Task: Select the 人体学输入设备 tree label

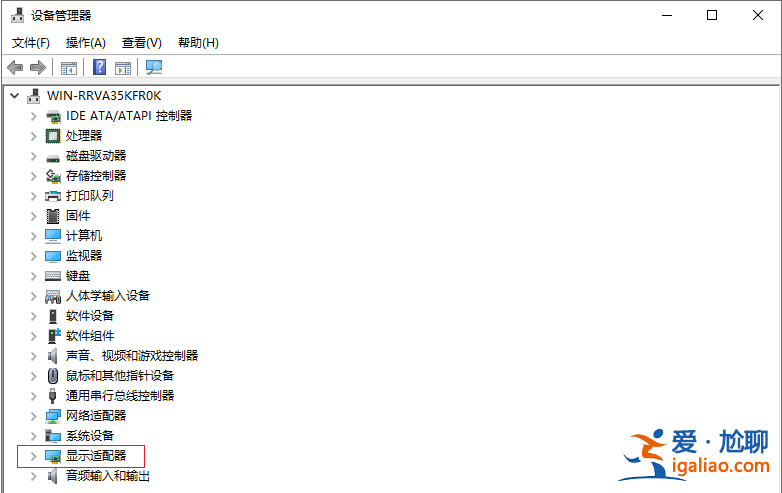Action: click(108, 296)
